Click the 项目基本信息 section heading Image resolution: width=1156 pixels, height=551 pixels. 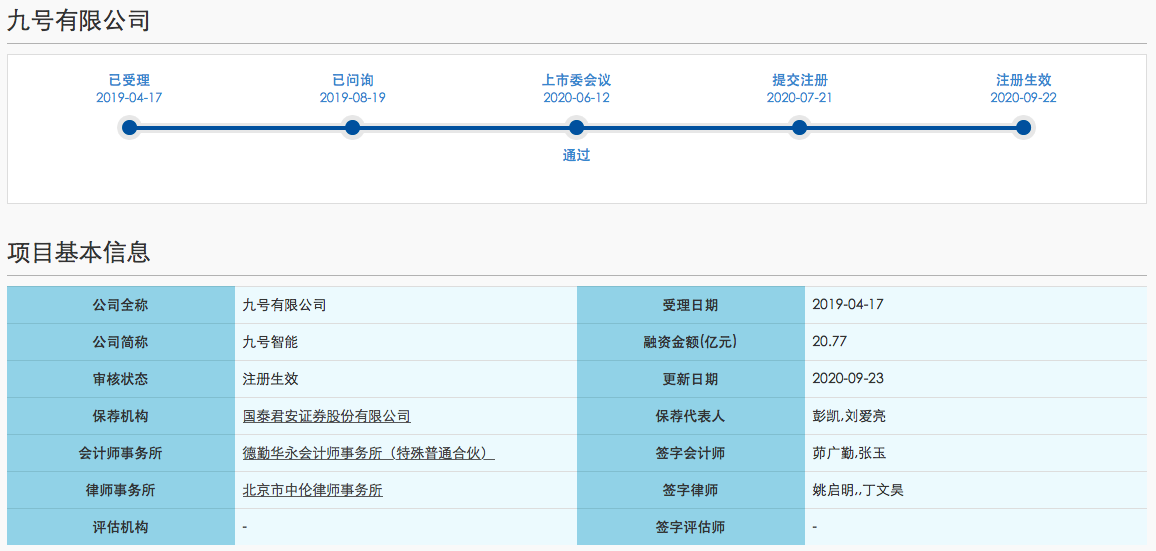[x=78, y=253]
